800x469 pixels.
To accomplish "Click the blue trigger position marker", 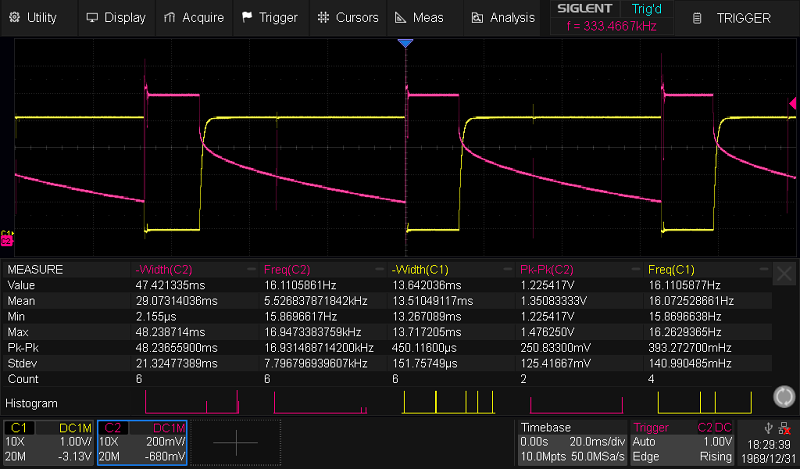I will (x=405, y=44).
